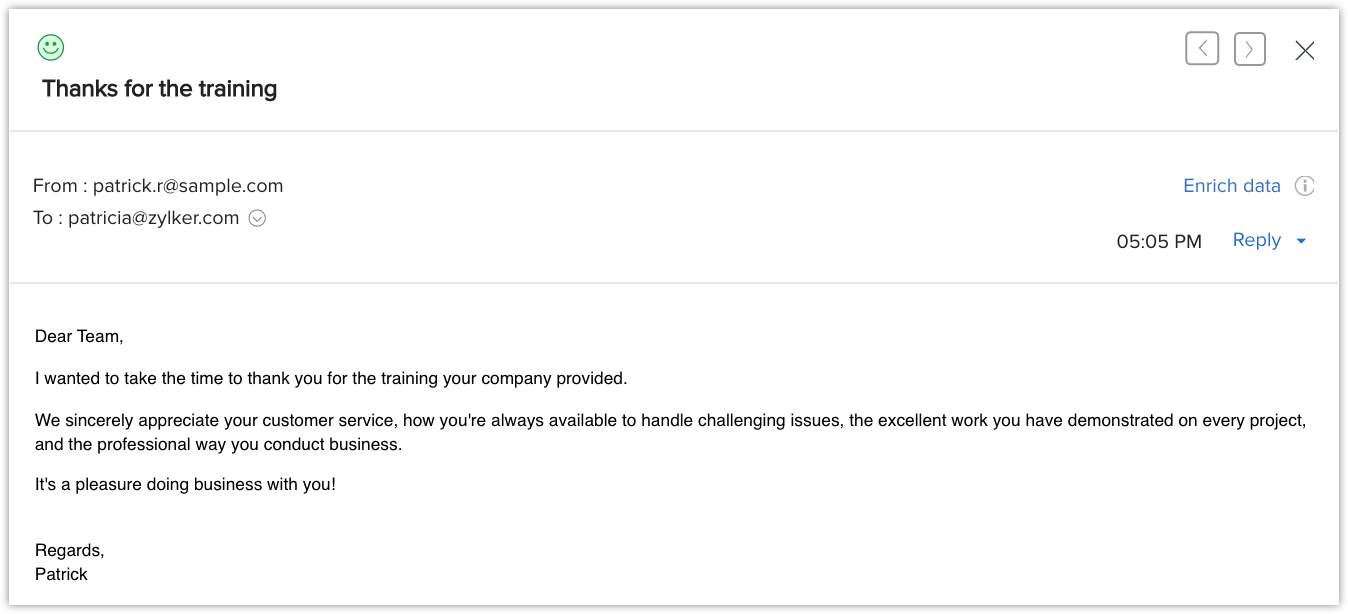Click sender address patrick.r@sample.com
Viewport: 1348px width, 614px height.
[x=188, y=186]
